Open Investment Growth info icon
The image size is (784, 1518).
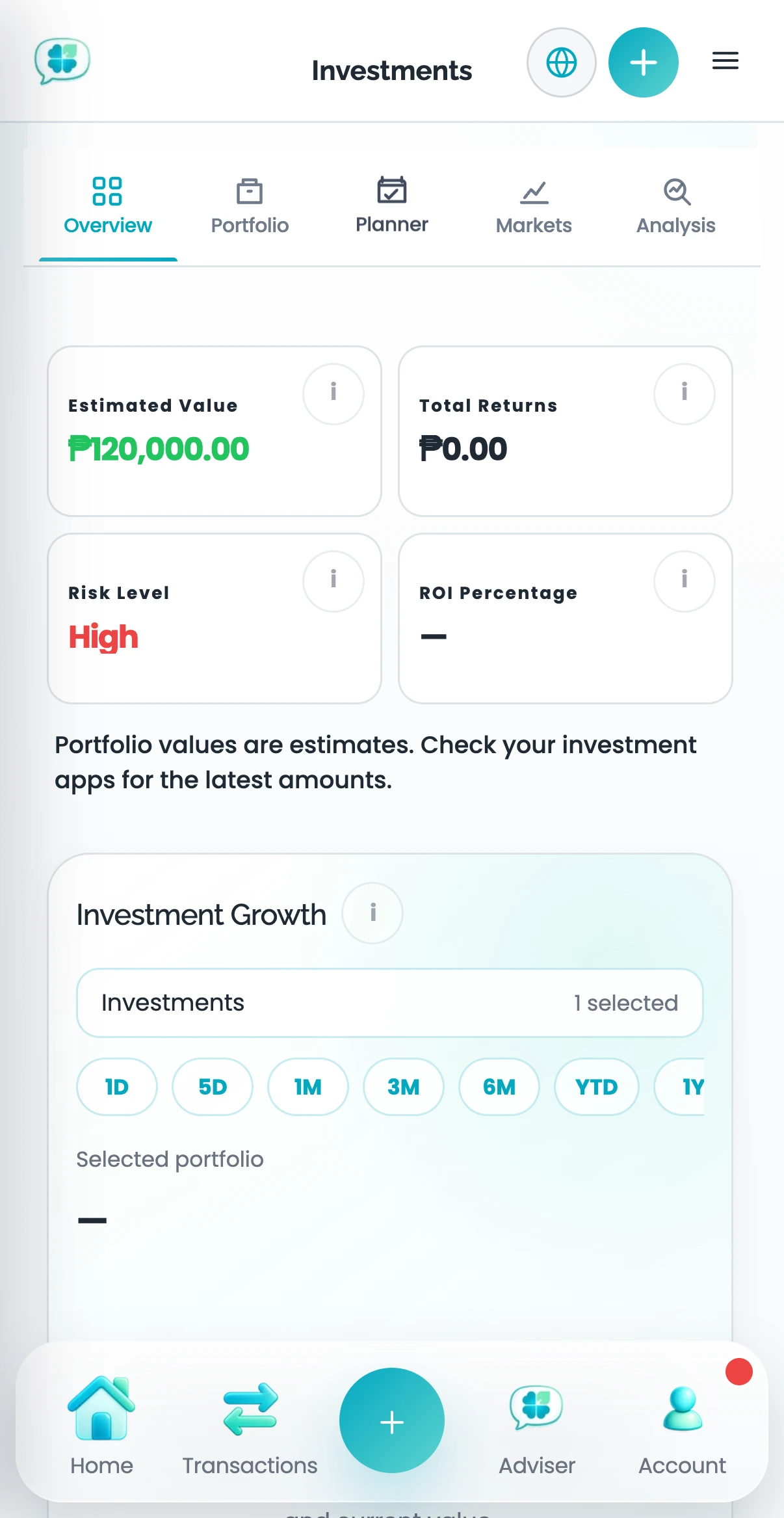coord(372,913)
